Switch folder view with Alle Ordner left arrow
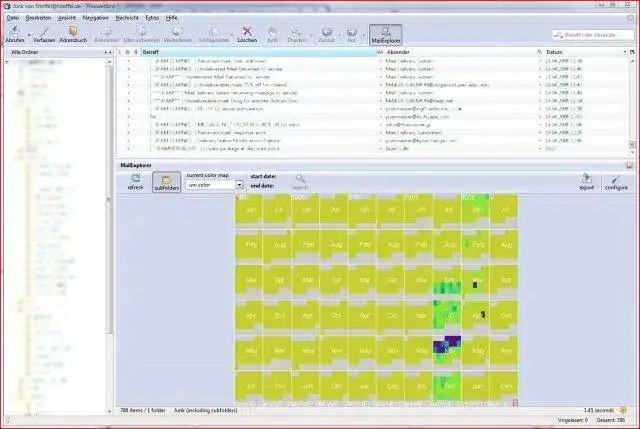 (x=106, y=52)
